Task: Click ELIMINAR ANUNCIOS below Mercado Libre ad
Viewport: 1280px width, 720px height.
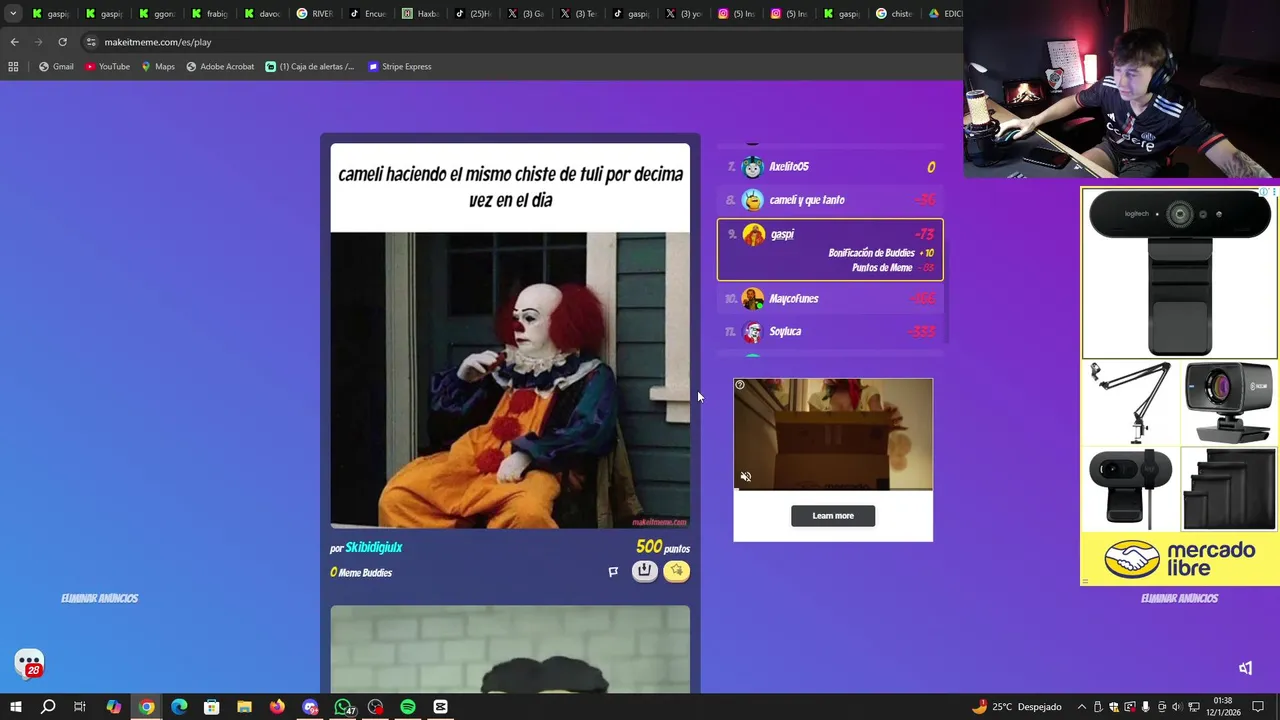Action: tap(1179, 598)
